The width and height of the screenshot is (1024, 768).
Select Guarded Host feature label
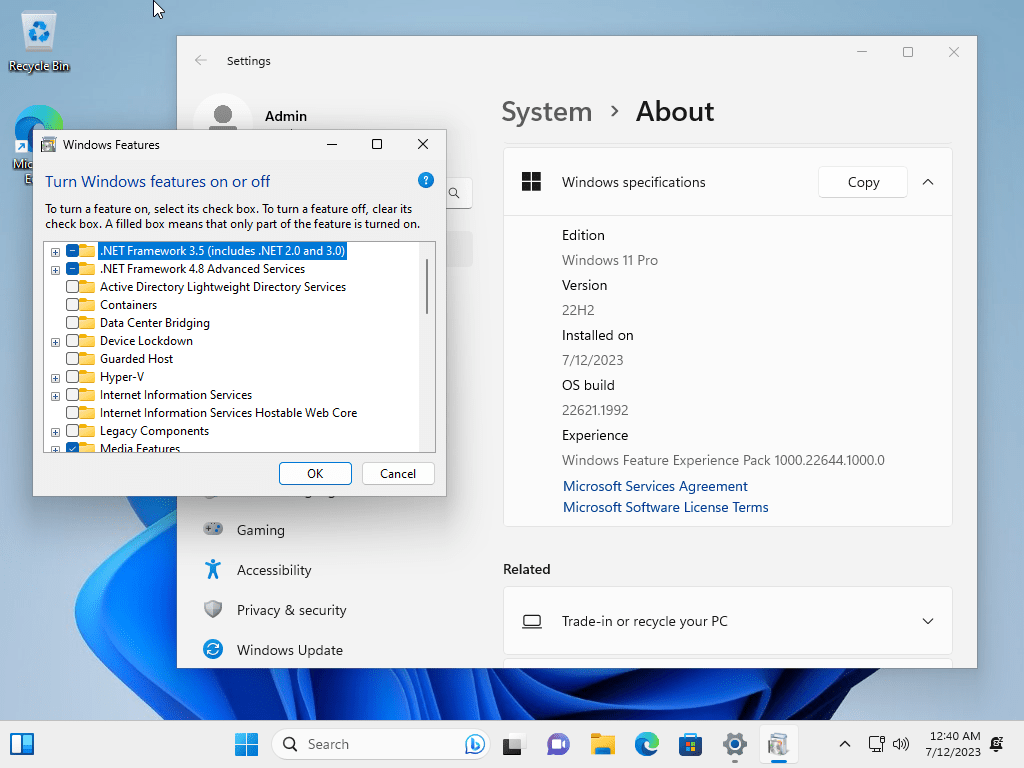click(136, 359)
